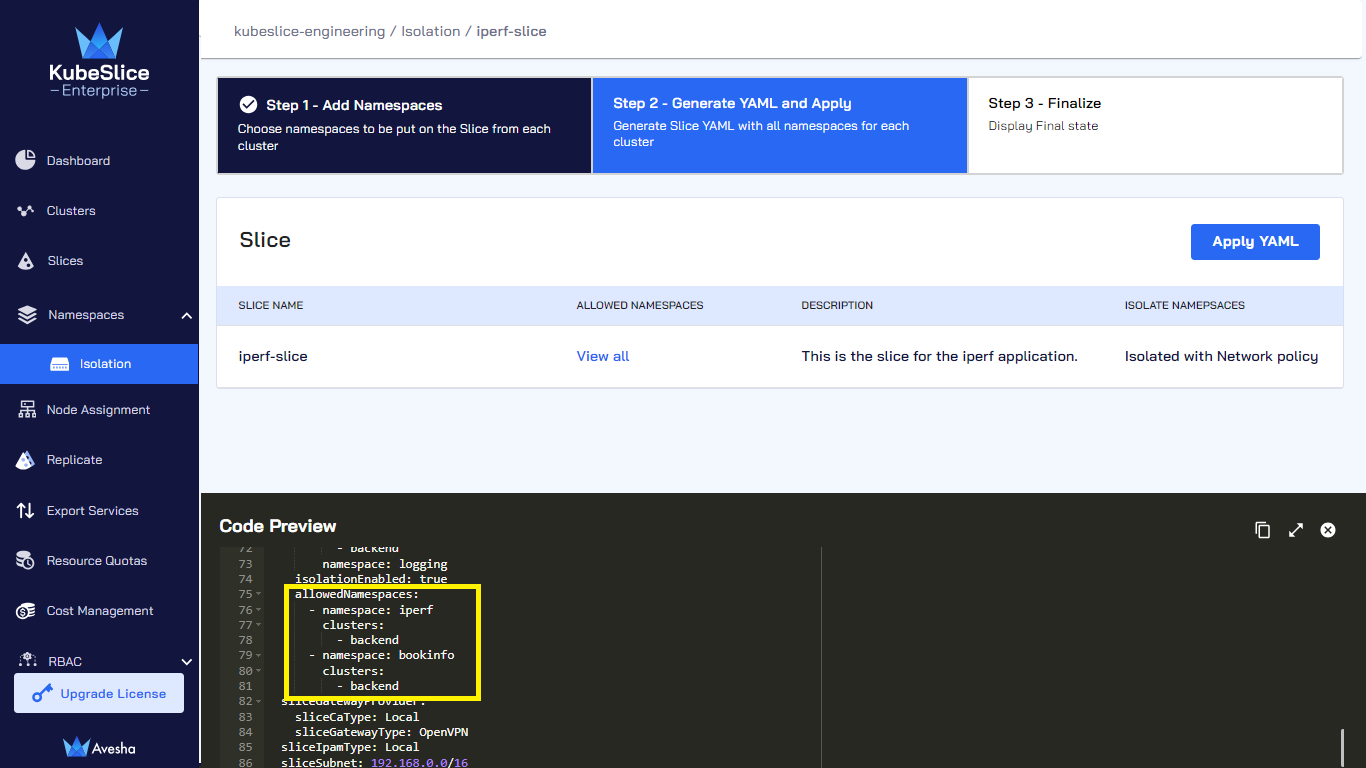The height and width of the screenshot is (768, 1366).
Task: Click the Code Preview heading
Action: pyautogui.click(x=278, y=526)
